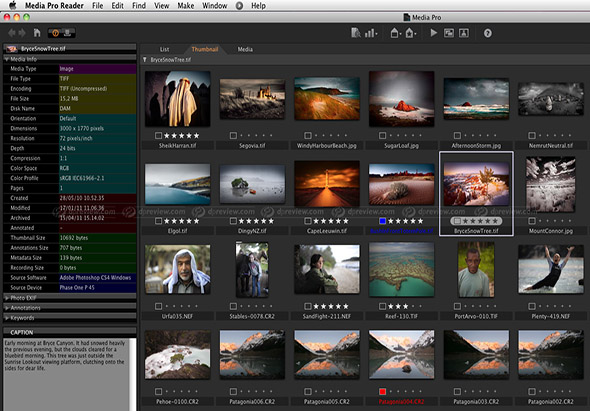Set fifth star rating on BryceSnowTree.tif
Viewport: 590px width, 411px height.
click(x=495, y=221)
